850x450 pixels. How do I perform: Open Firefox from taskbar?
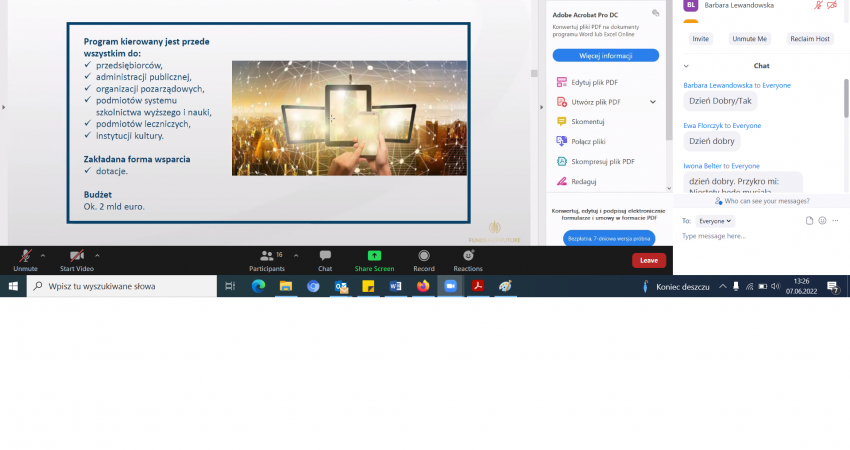[x=423, y=286]
